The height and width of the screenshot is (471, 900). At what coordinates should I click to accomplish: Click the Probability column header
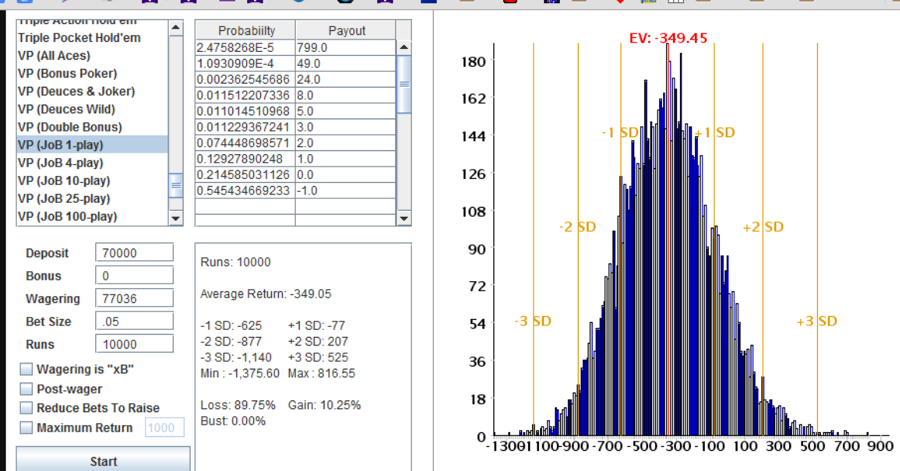pyautogui.click(x=246, y=30)
